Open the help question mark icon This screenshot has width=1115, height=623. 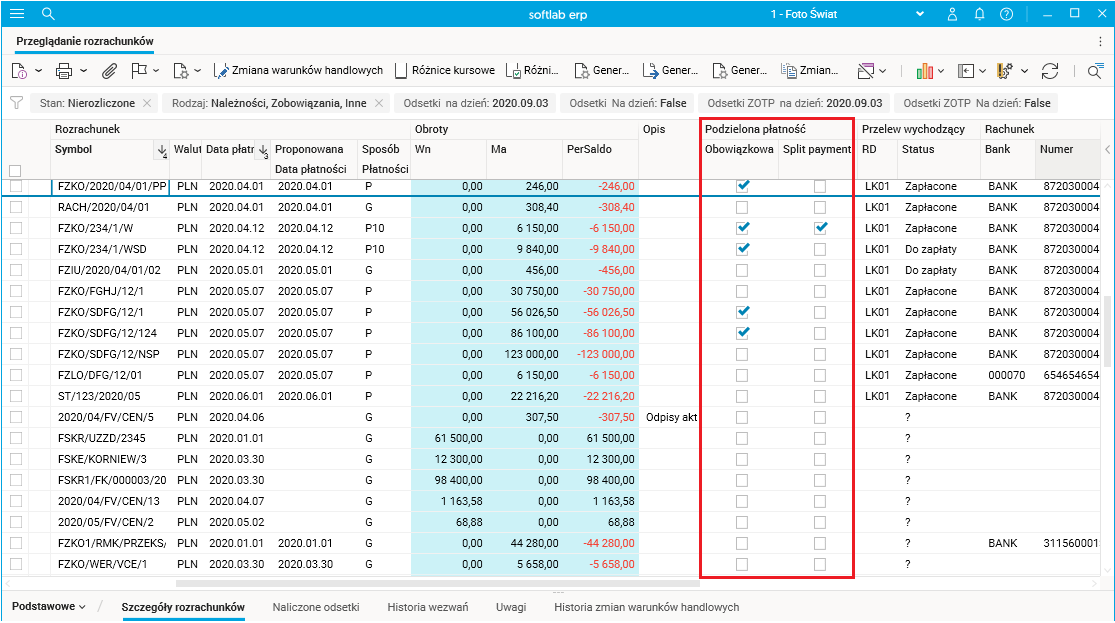pos(1006,14)
